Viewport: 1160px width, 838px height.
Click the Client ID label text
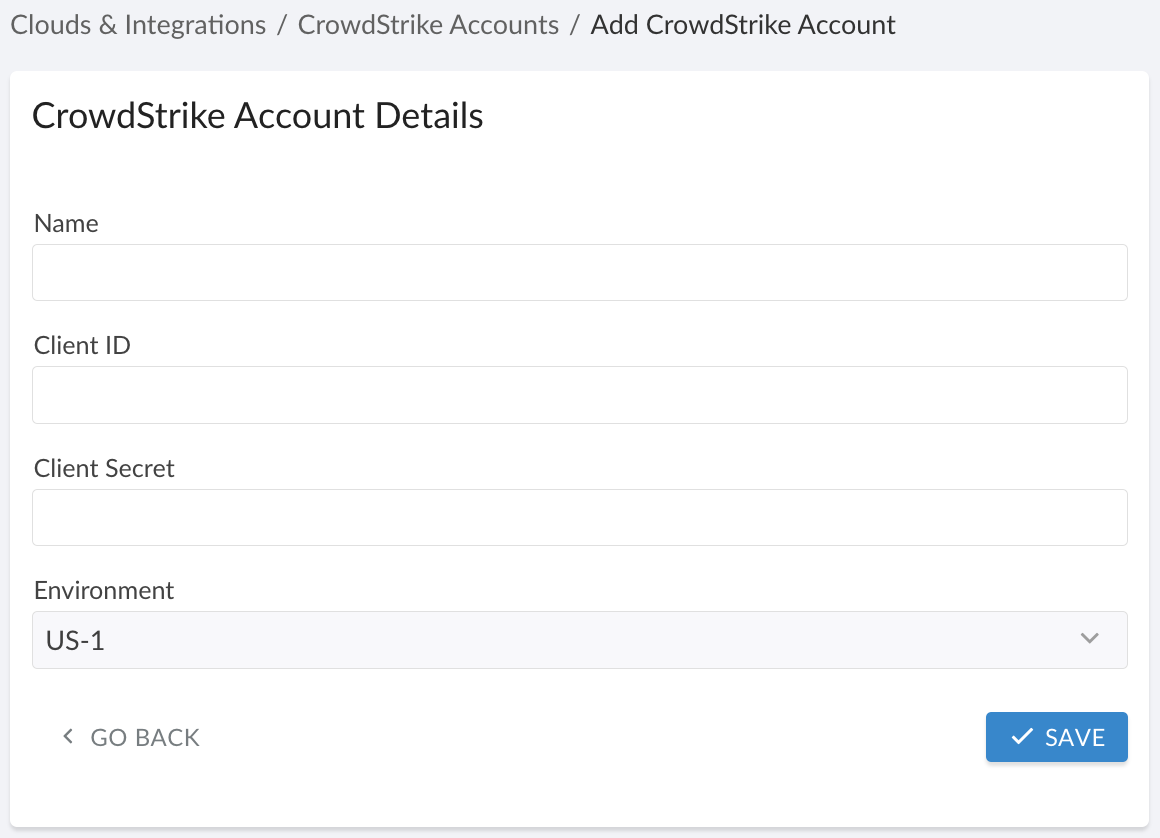tap(82, 345)
